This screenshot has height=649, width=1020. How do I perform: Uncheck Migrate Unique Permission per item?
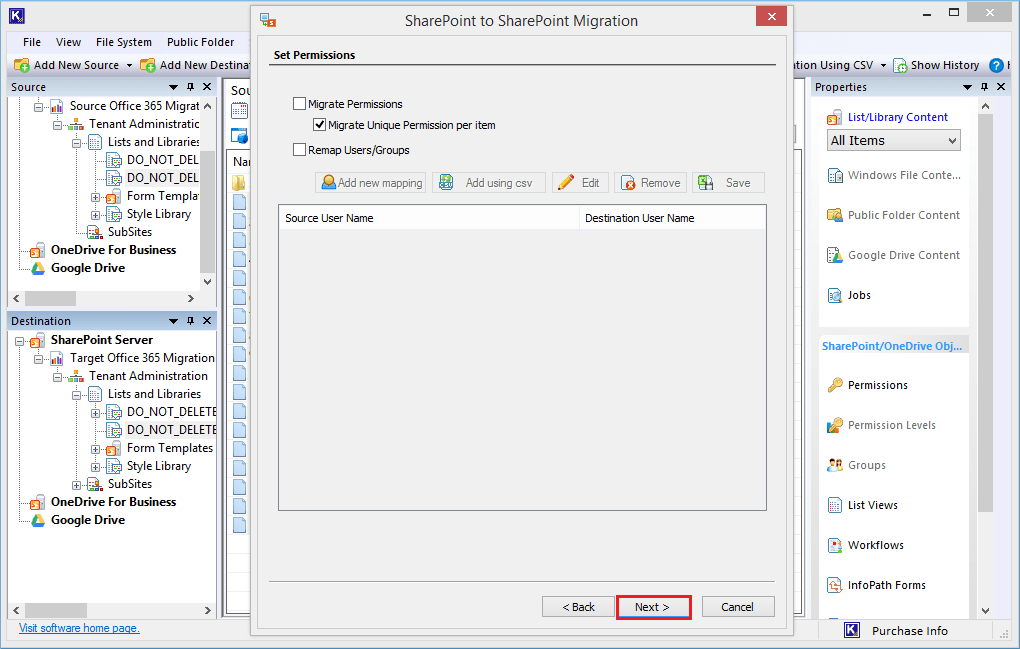tap(319, 124)
